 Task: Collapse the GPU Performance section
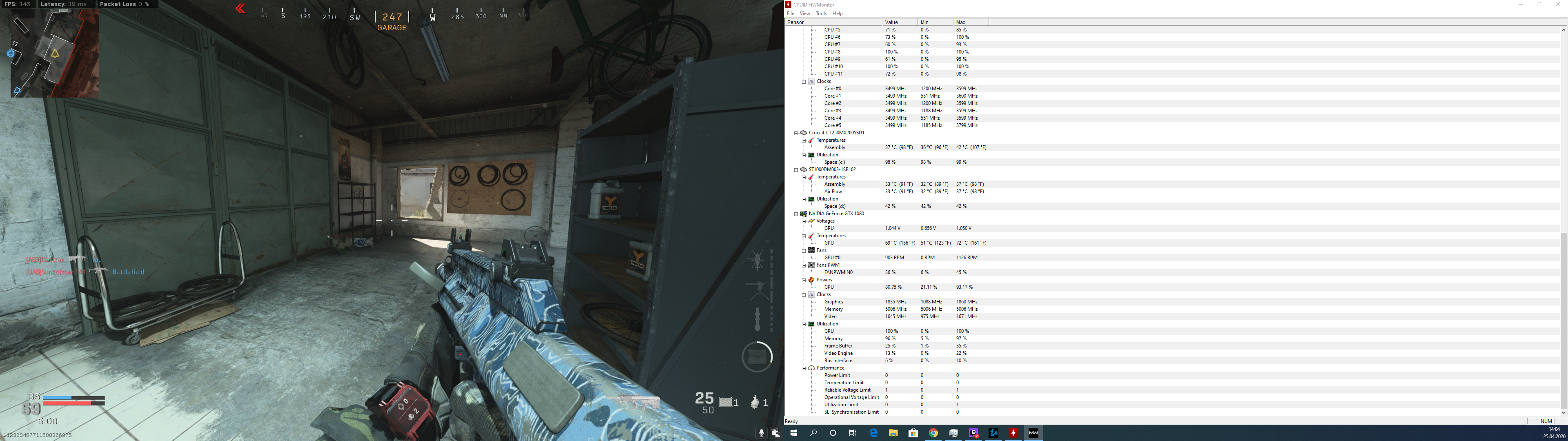tap(804, 368)
